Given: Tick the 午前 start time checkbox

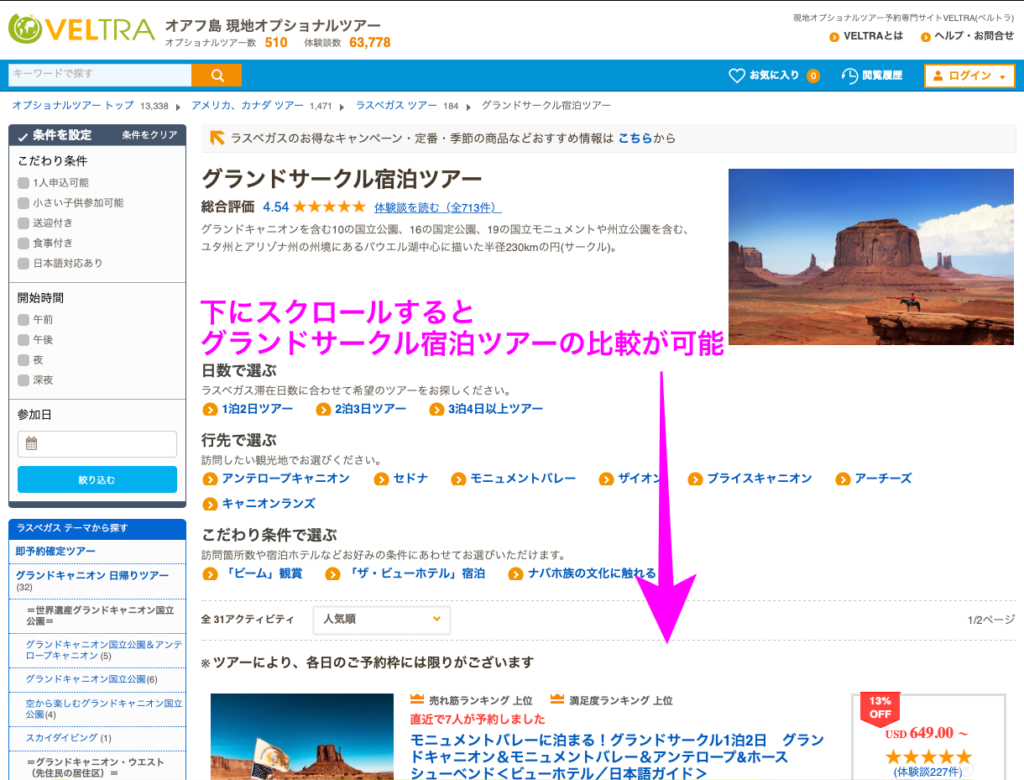Looking at the screenshot, I should [x=24, y=319].
